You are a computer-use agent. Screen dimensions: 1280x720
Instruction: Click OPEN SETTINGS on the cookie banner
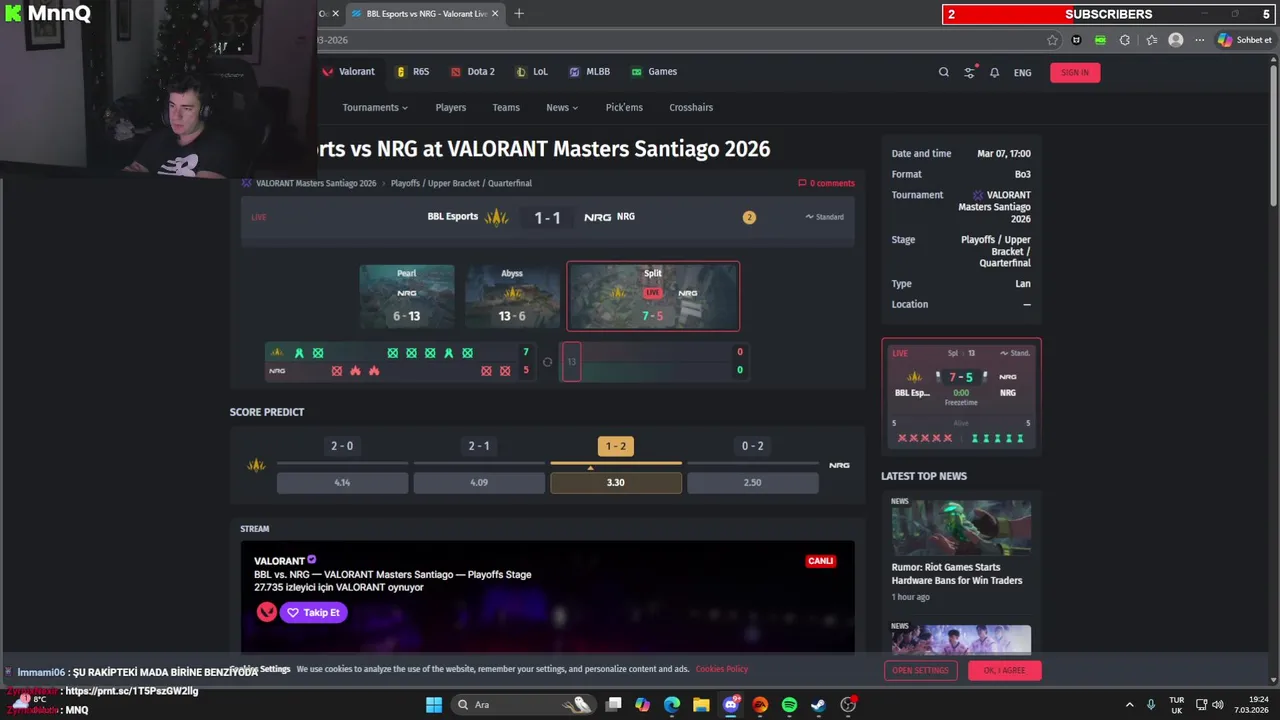click(x=920, y=670)
